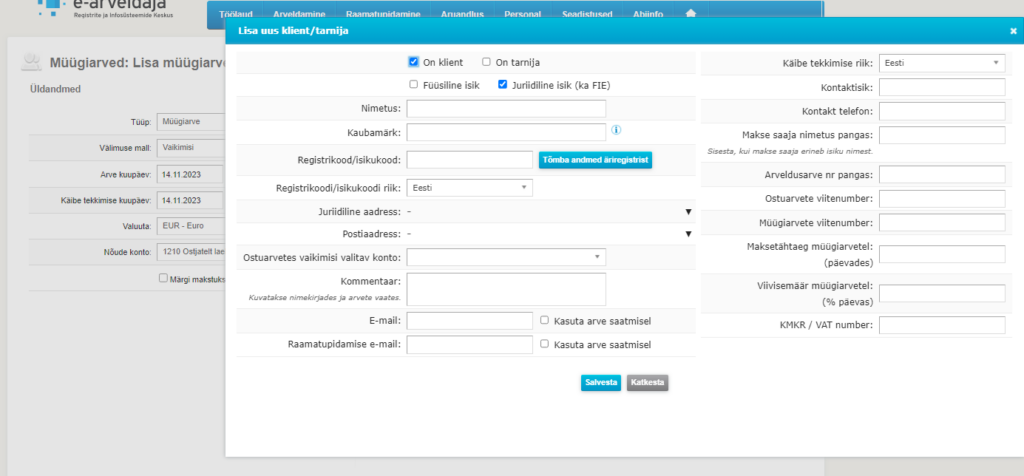Open Käibe tekkimise riik dropdown

(x=941, y=63)
